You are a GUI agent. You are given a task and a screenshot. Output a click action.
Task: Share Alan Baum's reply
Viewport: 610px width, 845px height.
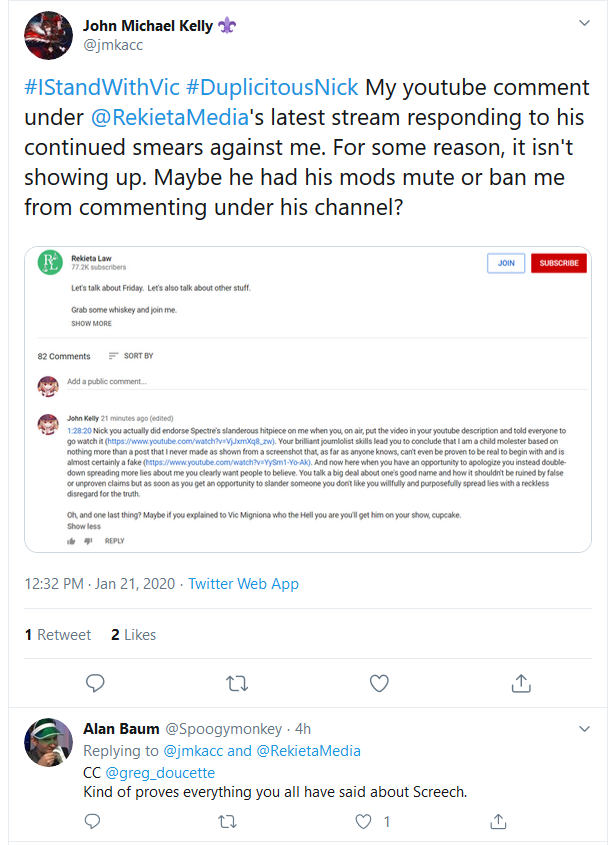click(x=498, y=821)
